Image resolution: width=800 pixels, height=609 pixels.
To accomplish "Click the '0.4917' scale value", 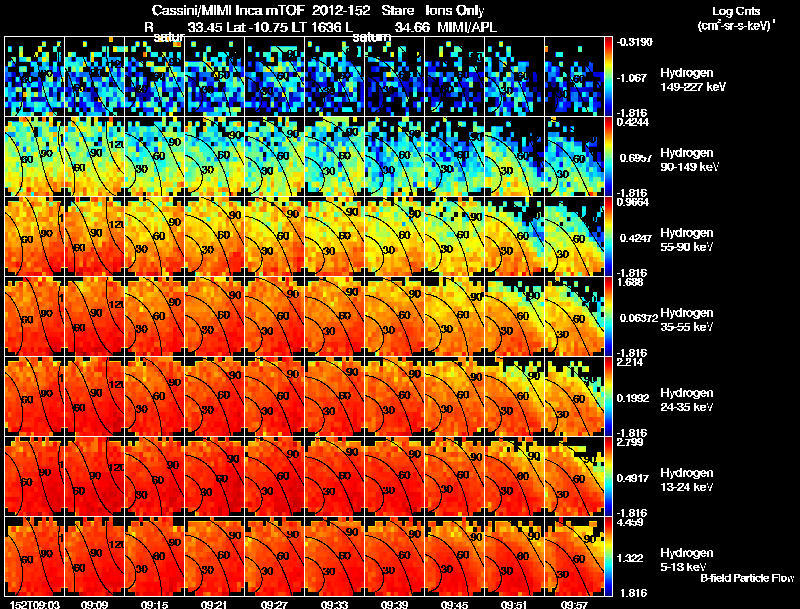I will pyautogui.click(x=633, y=478).
